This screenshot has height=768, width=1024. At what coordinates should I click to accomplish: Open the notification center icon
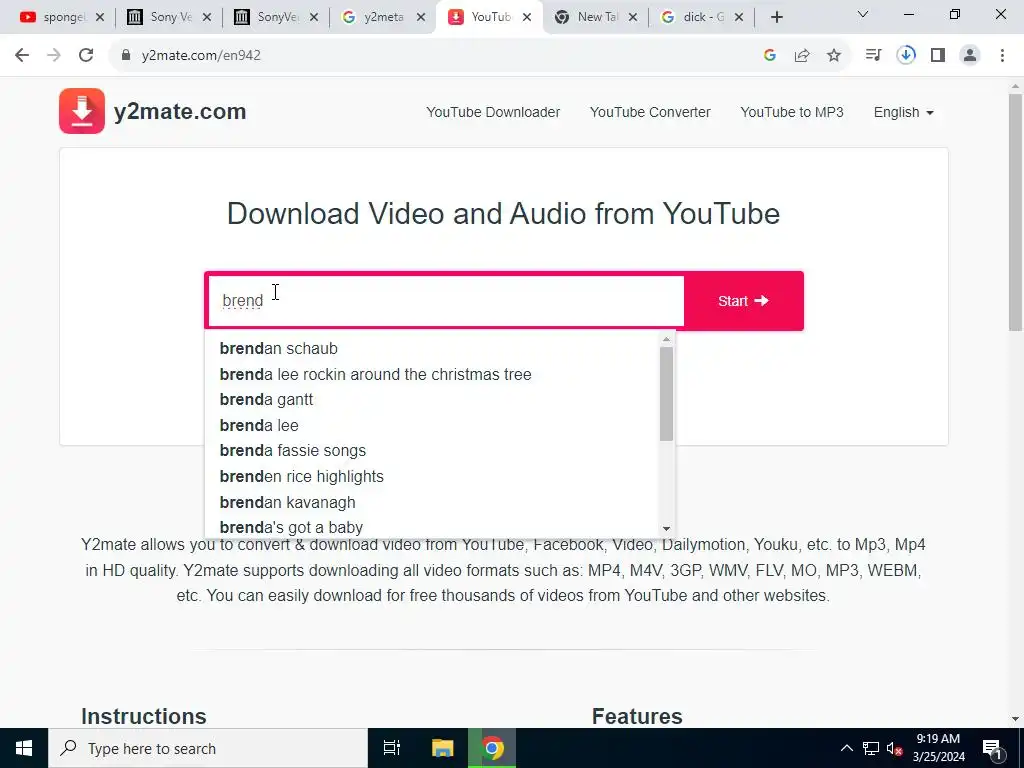pos(992,748)
